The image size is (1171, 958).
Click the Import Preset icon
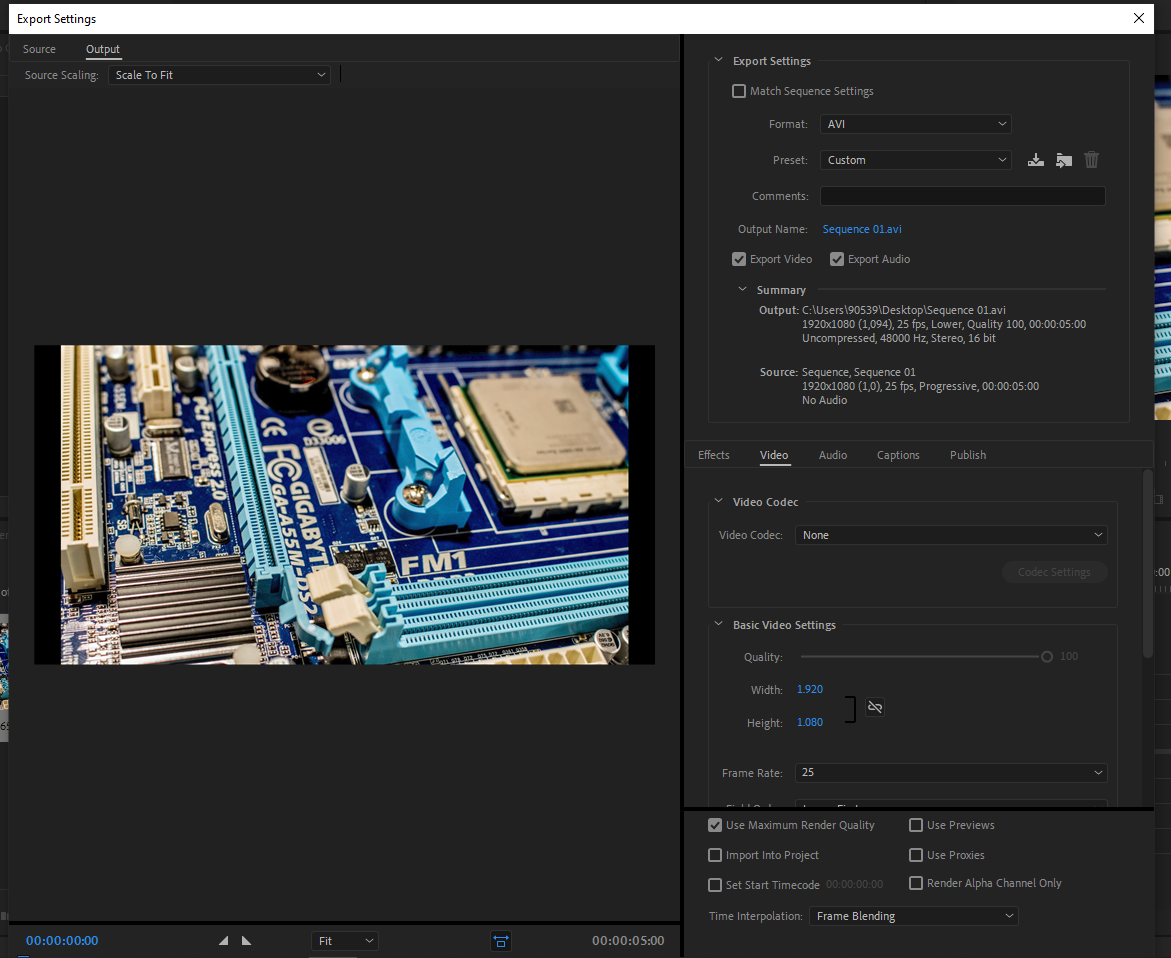[1063, 160]
